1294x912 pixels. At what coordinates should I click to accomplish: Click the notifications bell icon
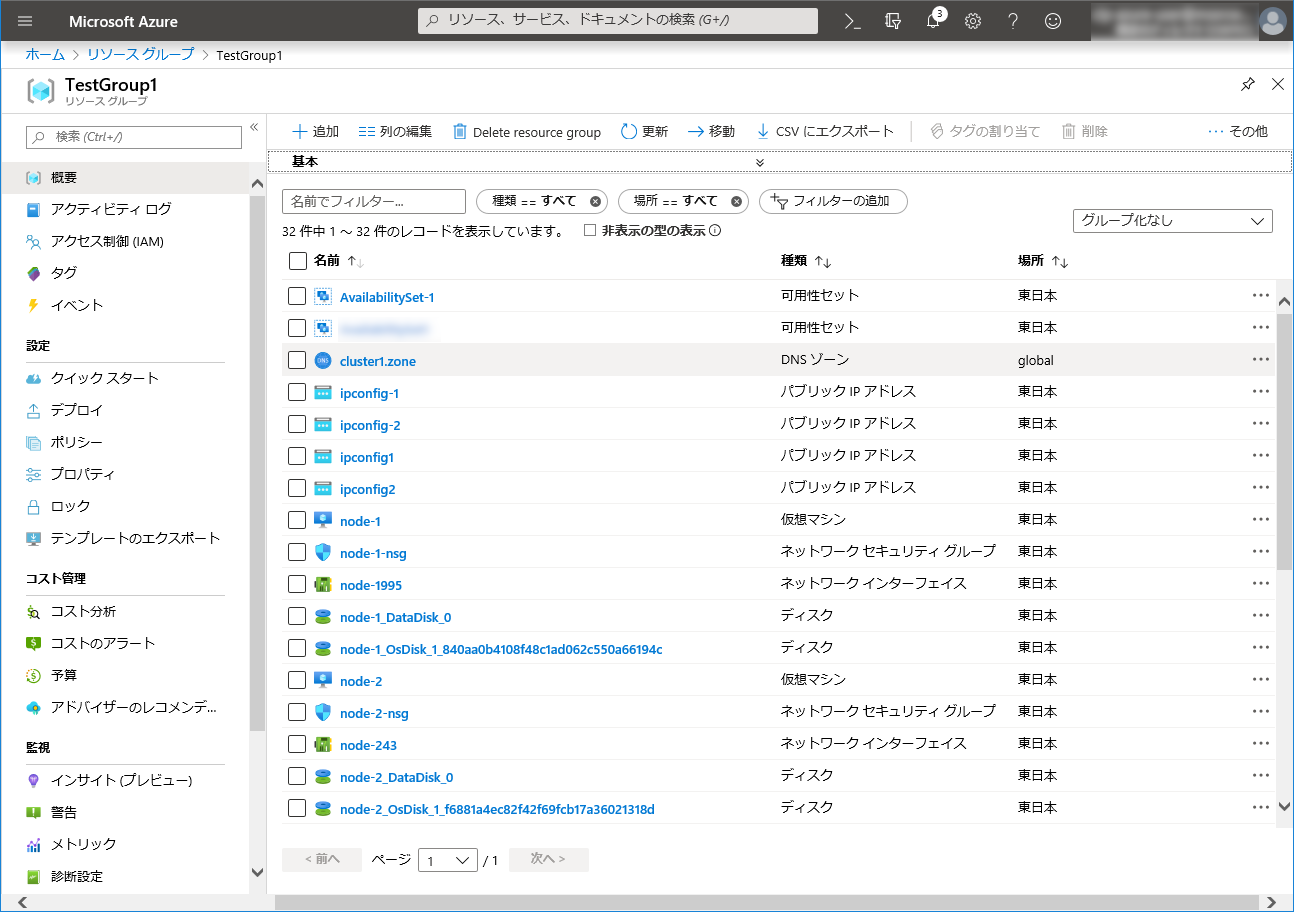[933, 21]
